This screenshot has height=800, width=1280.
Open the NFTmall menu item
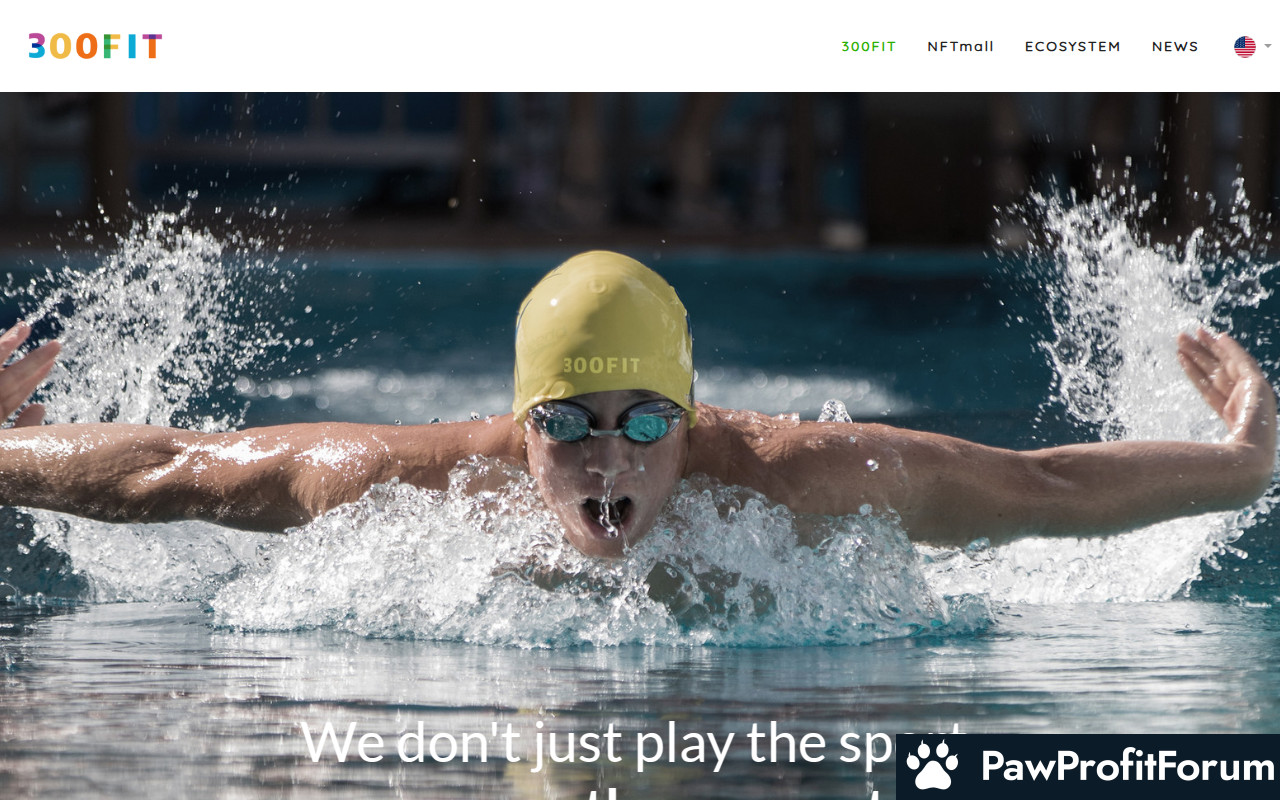pyautogui.click(x=960, y=47)
